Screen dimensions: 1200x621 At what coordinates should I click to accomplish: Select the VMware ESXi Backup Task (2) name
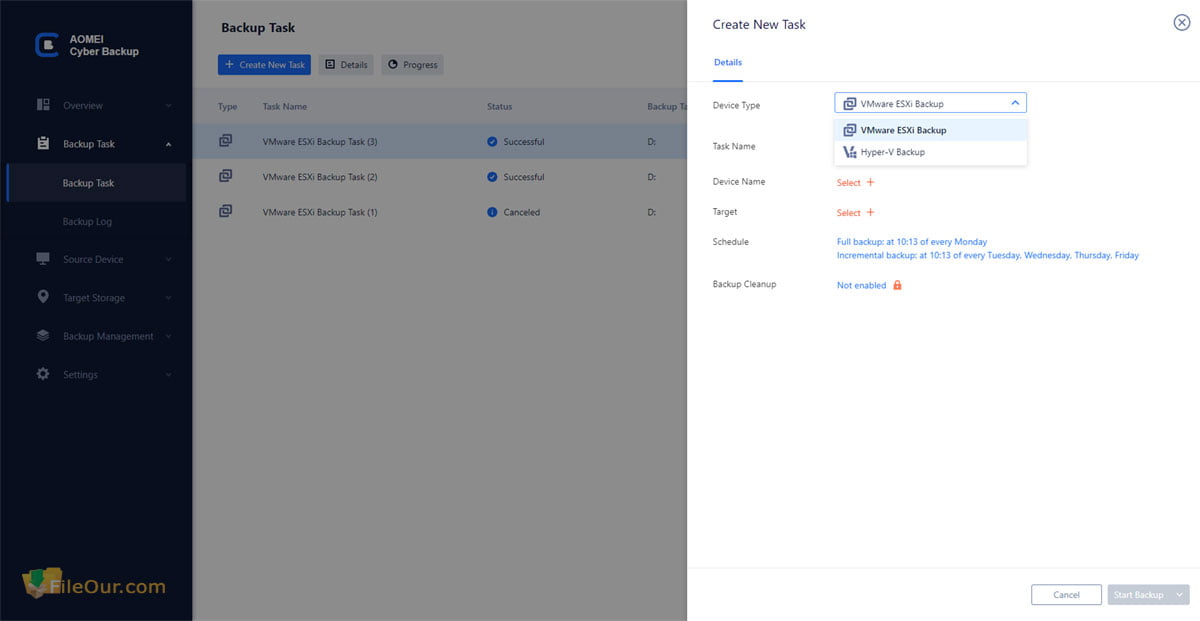[x=320, y=177]
